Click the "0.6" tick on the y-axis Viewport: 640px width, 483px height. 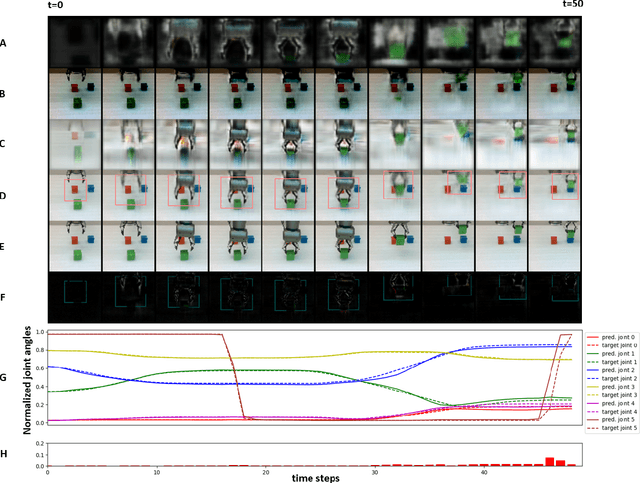[x=40, y=368]
